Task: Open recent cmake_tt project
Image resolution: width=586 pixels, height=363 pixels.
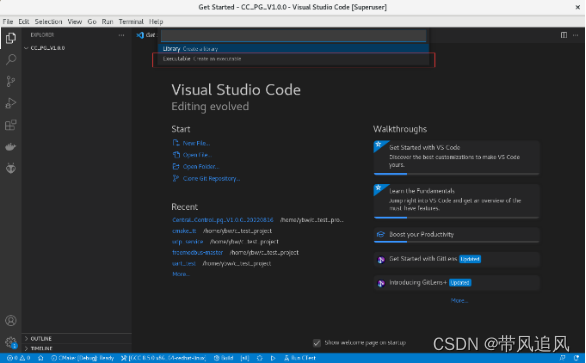Action: coord(184,231)
